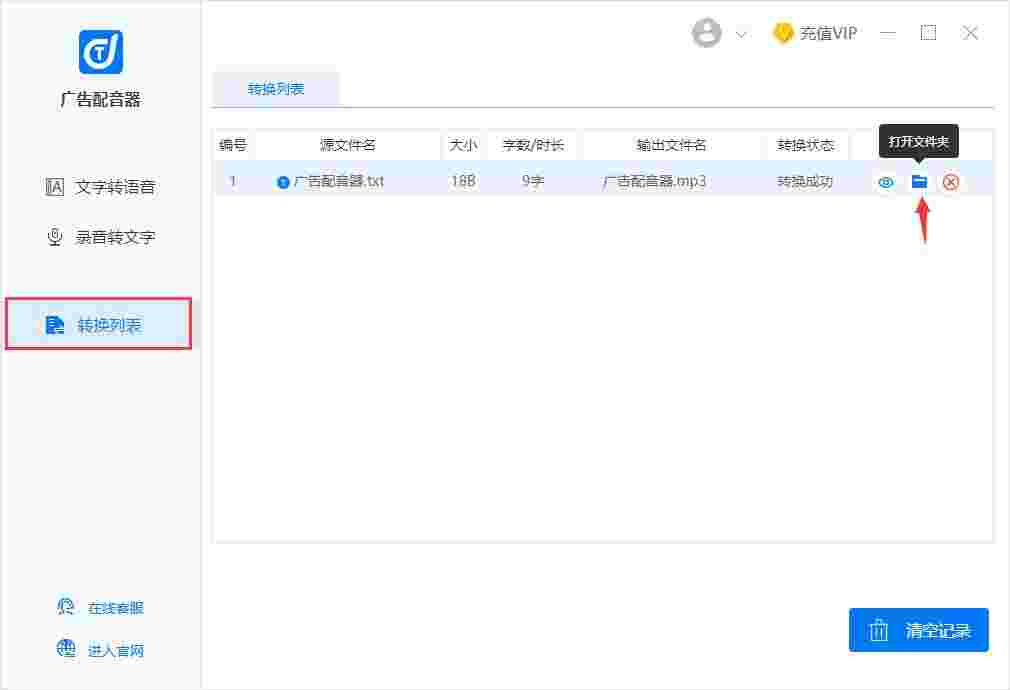The image size is (1010, 690).
Task: Delete the conversion record with red X
Action: tap(952, 182)
